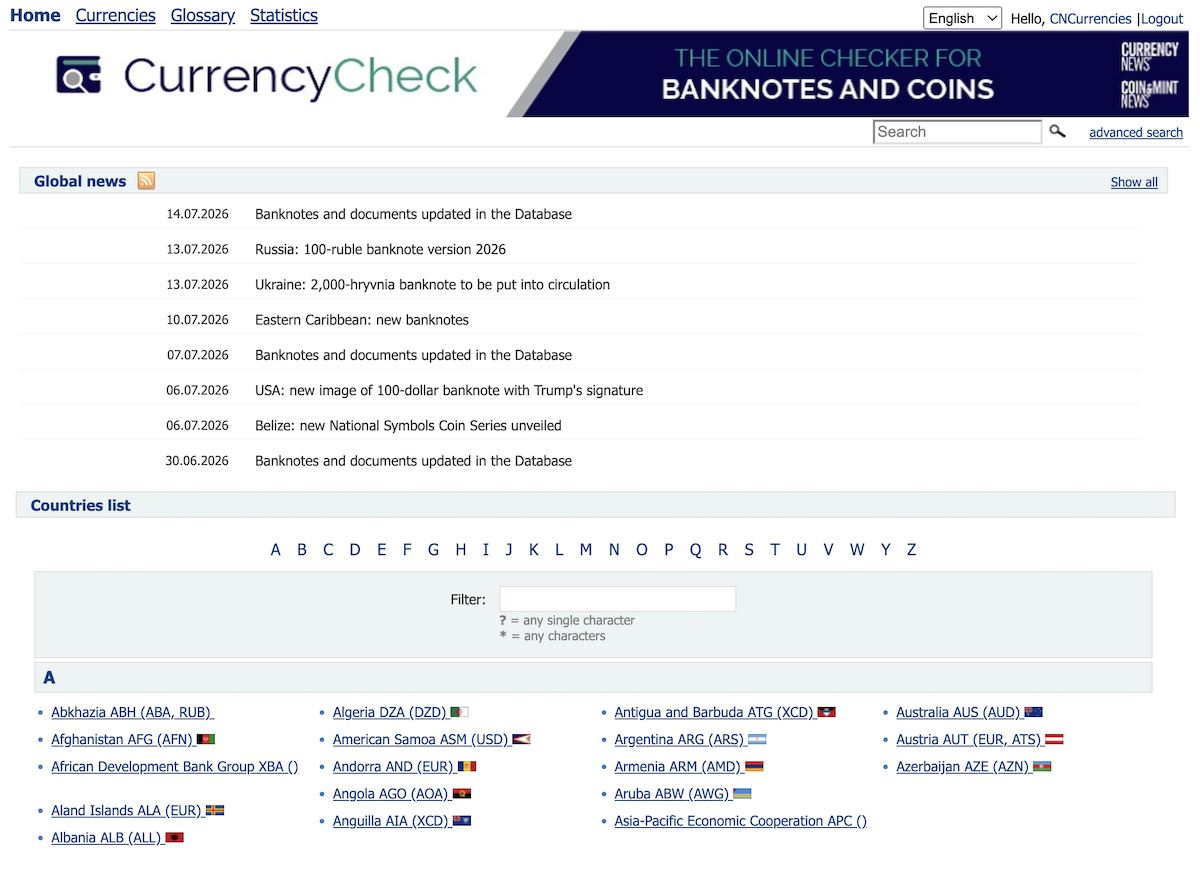This screenshot has height=879, width=1200.
Task: Open the Argentina ARG (ARS) link
Action: point(680,740)
